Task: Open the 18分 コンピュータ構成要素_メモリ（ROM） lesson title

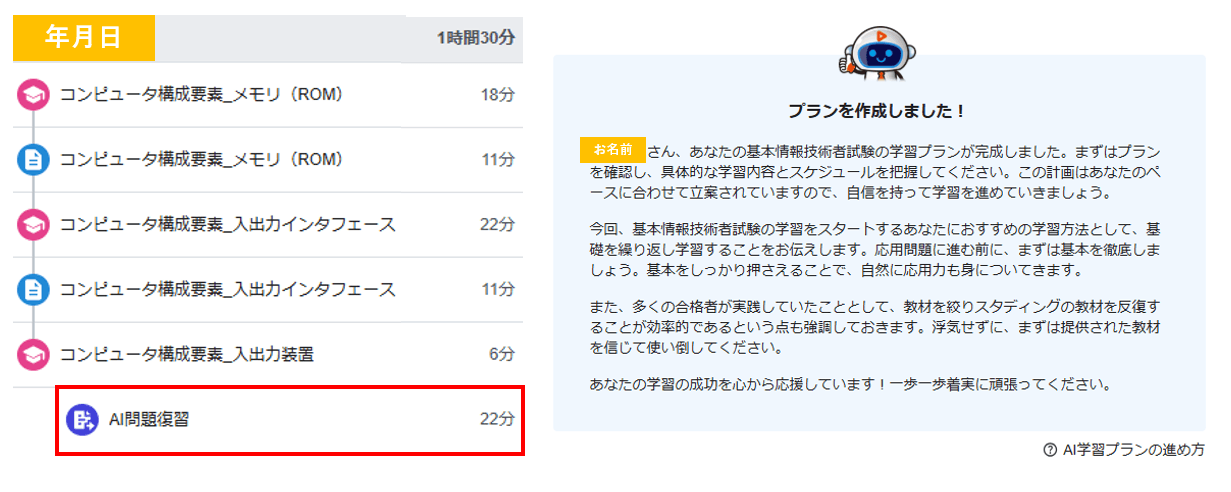Action: (x=202, y=95)
